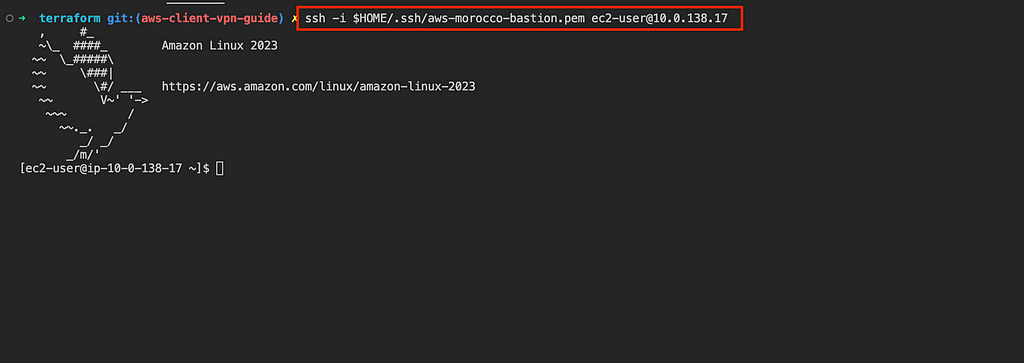Click the yellow dirty-state x marker
Screen dimensions: 1024x363
pos(294,19)
